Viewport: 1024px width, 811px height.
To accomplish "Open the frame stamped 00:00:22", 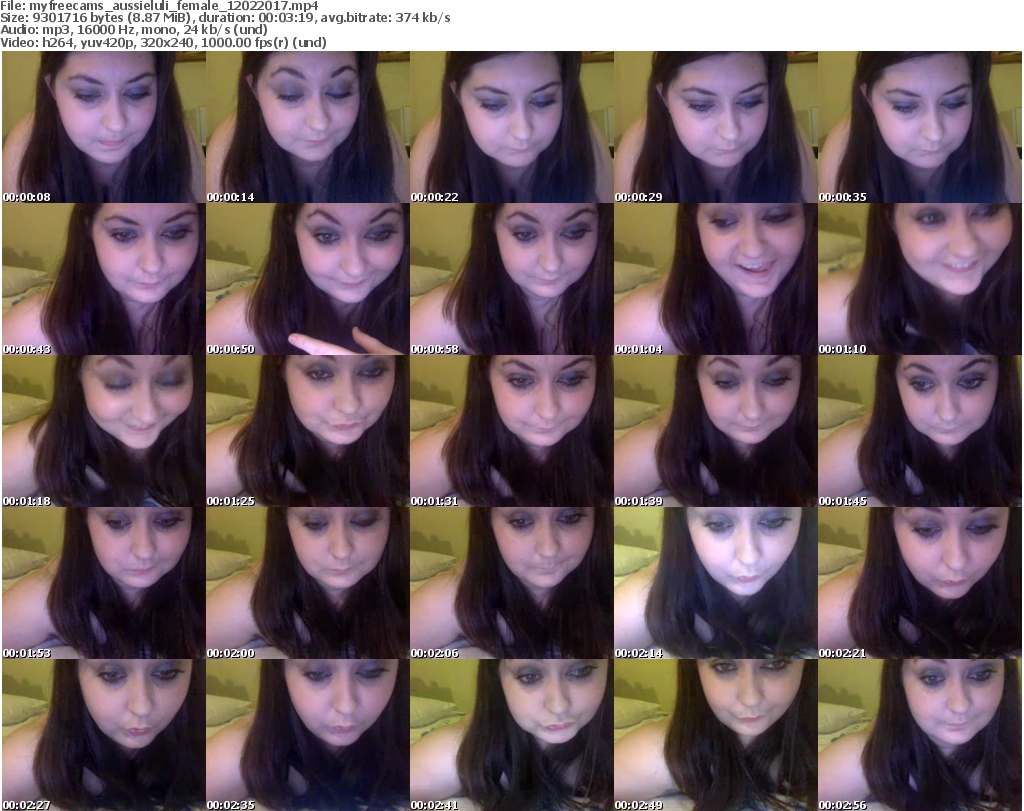I will coord(511,127).
